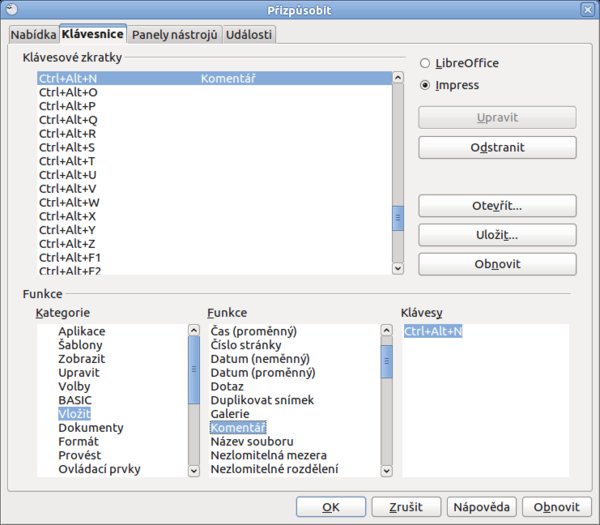
Task: Click the Upravit button
Action: (x=497, y=117)
